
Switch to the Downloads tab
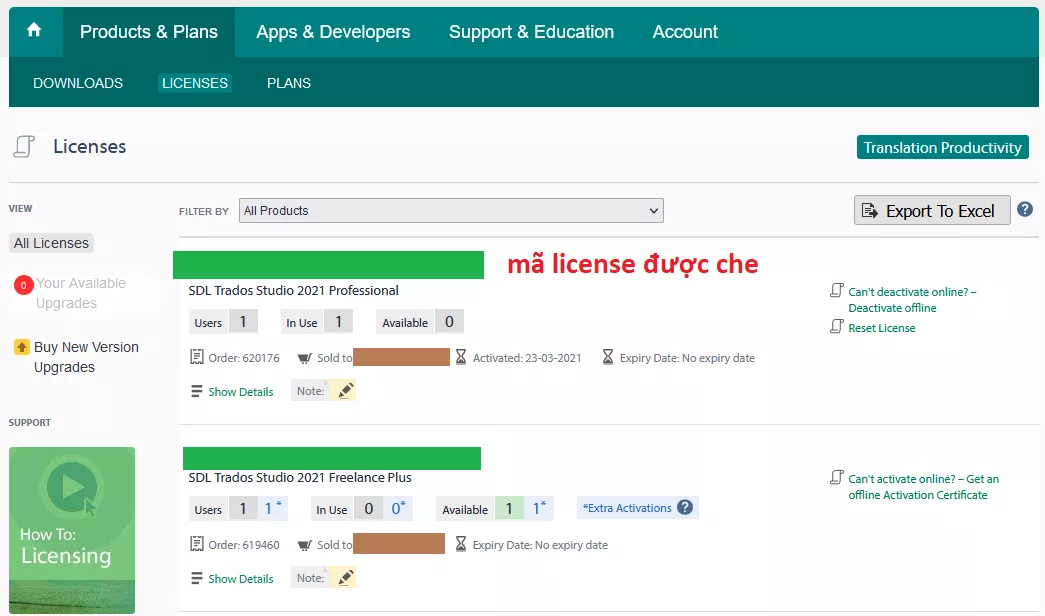(78, 83)
